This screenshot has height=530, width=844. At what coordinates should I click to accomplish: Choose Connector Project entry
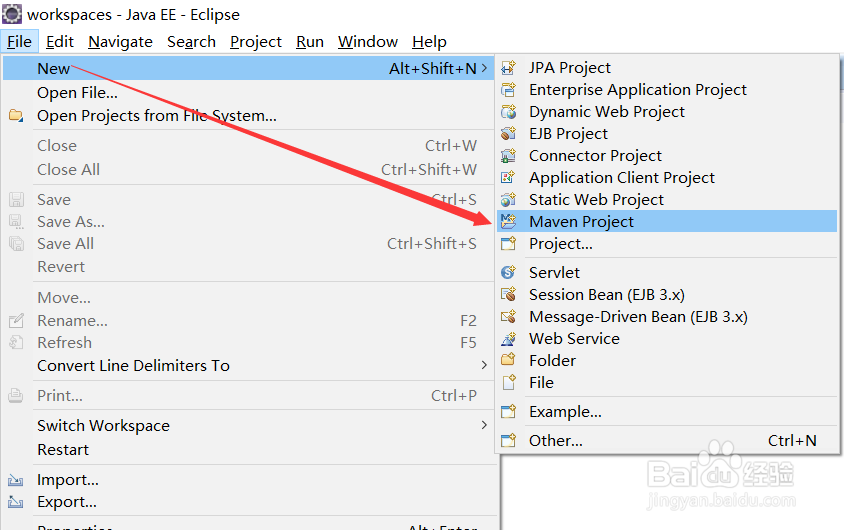click(667, 156)
